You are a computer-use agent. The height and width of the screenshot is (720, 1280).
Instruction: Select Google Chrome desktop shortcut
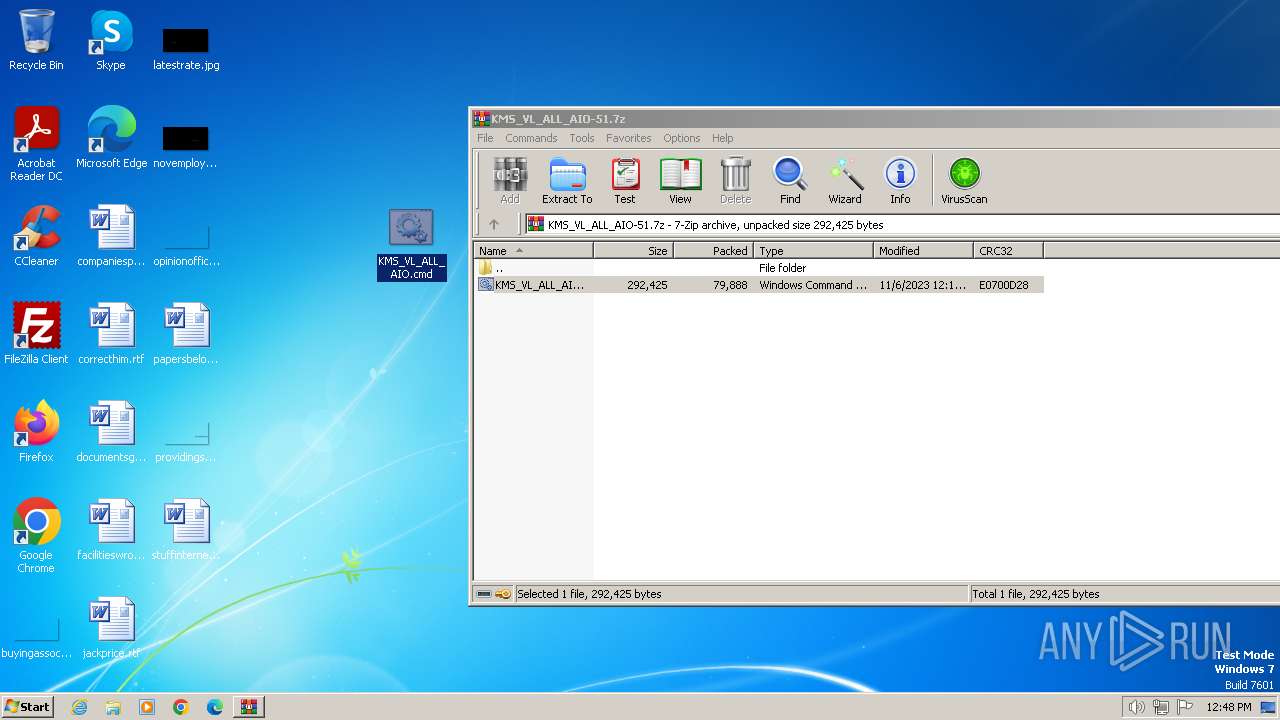point(36,536)
